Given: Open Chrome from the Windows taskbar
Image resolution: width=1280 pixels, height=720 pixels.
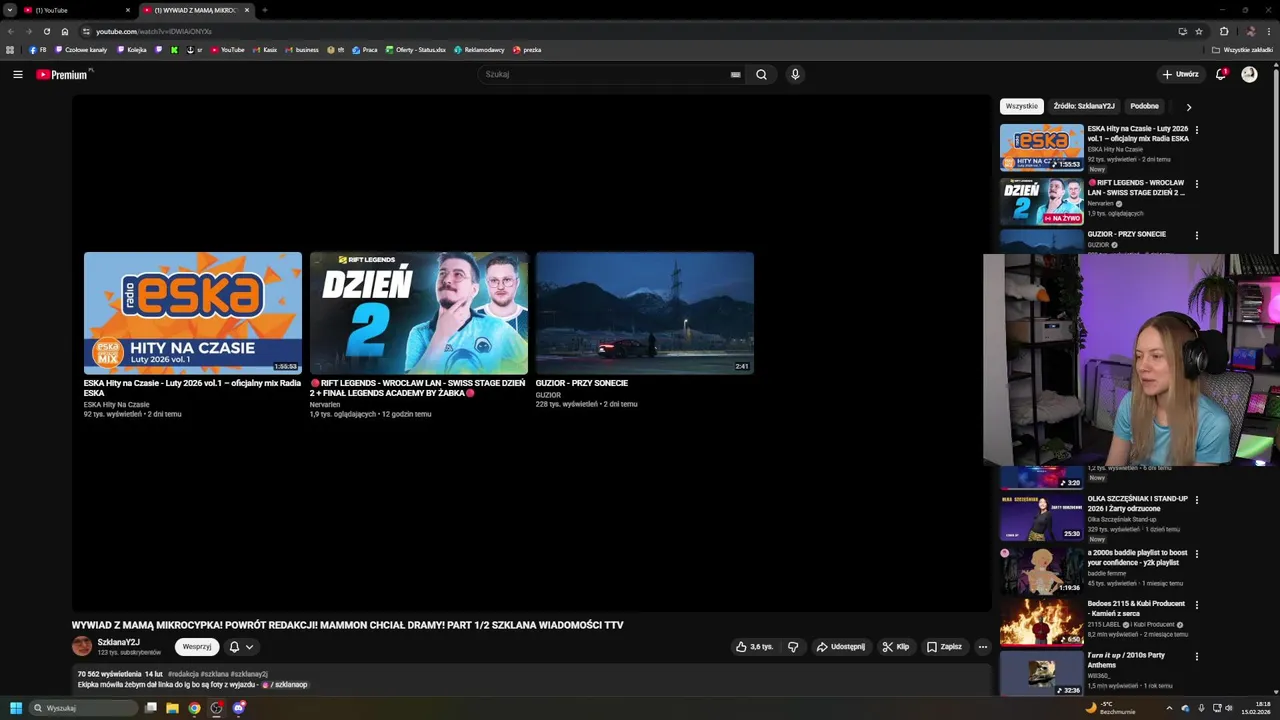Looking at the screenshot, I should 194,708.
